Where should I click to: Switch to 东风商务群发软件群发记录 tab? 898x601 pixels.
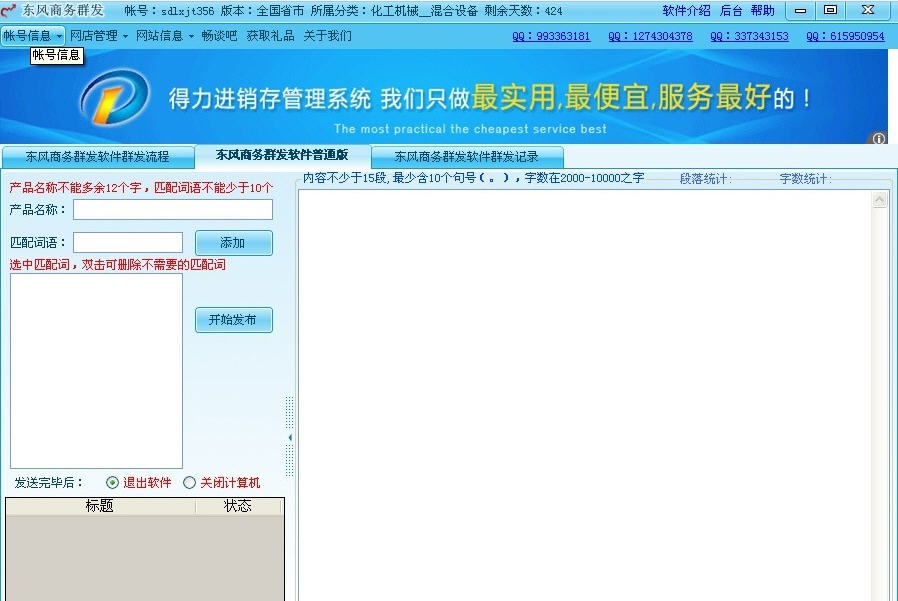[x=466, y=156]
